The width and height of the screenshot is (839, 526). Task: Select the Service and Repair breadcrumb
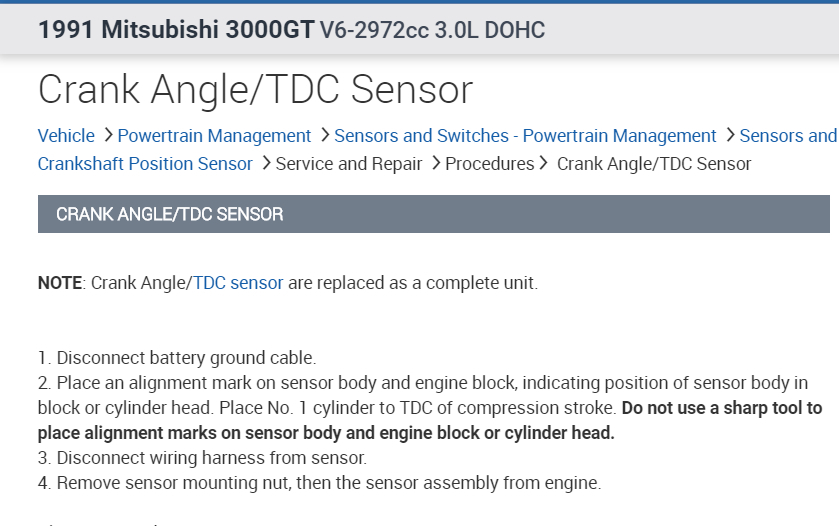[x=349, y=163]
